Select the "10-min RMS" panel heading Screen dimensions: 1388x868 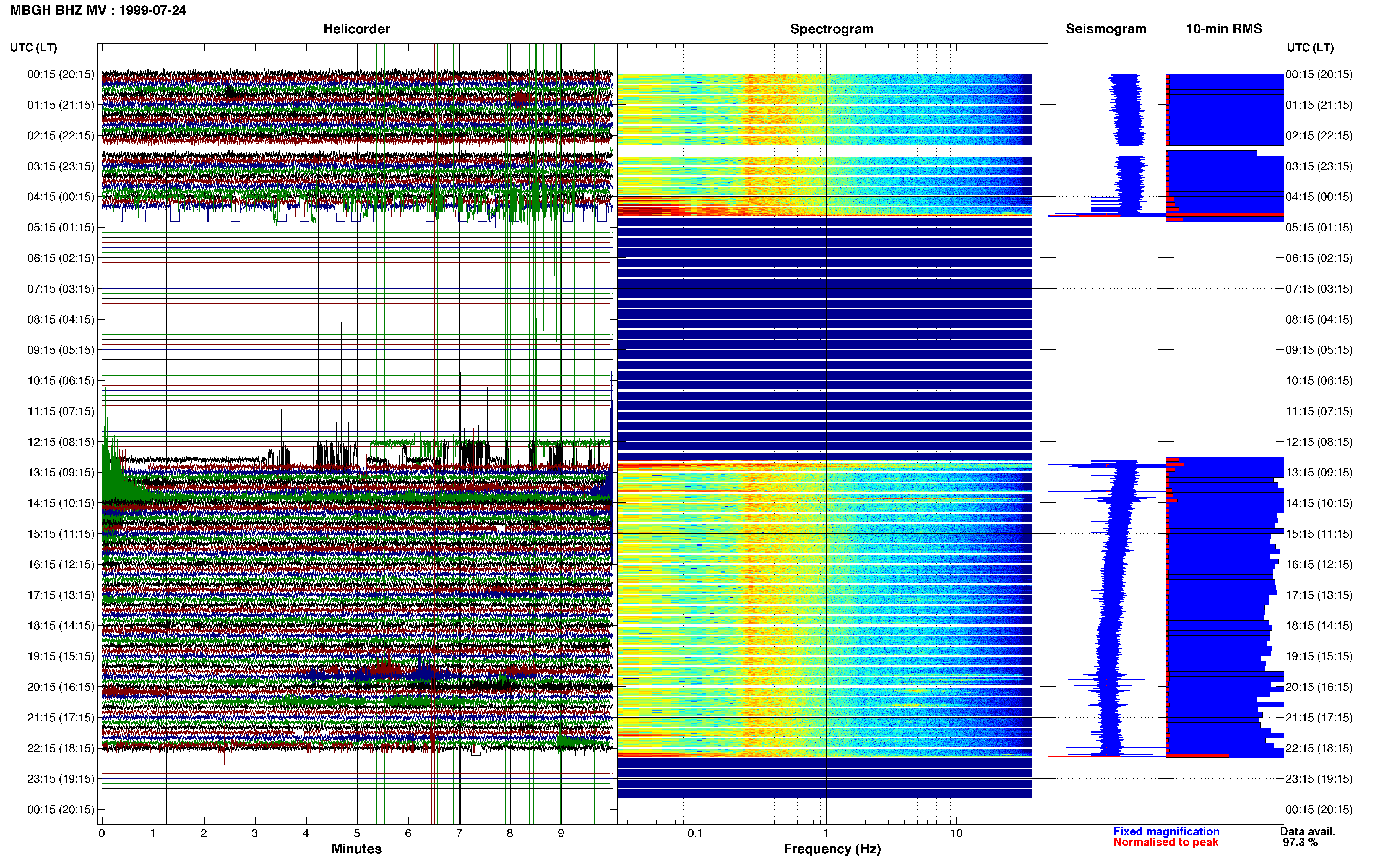(x=1224, y=29)
